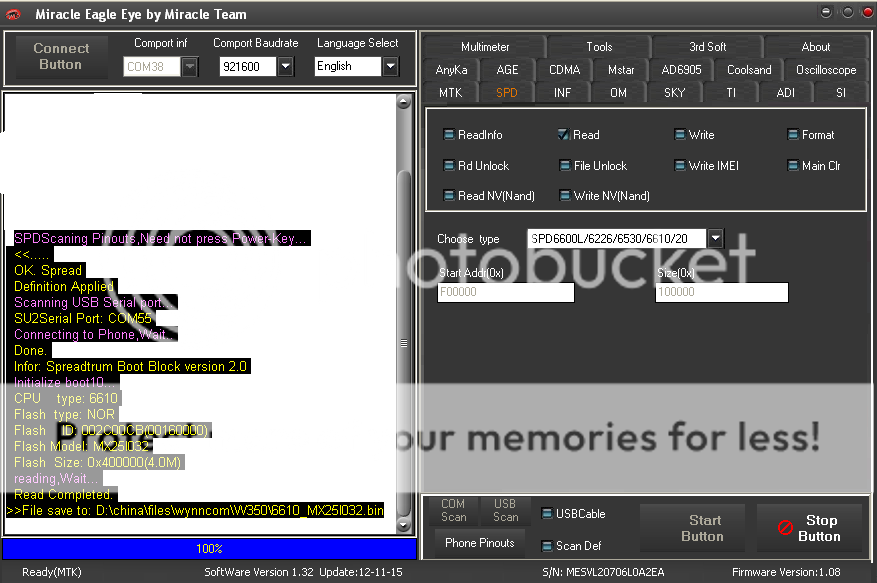Open the About tab

coord(815,46)
